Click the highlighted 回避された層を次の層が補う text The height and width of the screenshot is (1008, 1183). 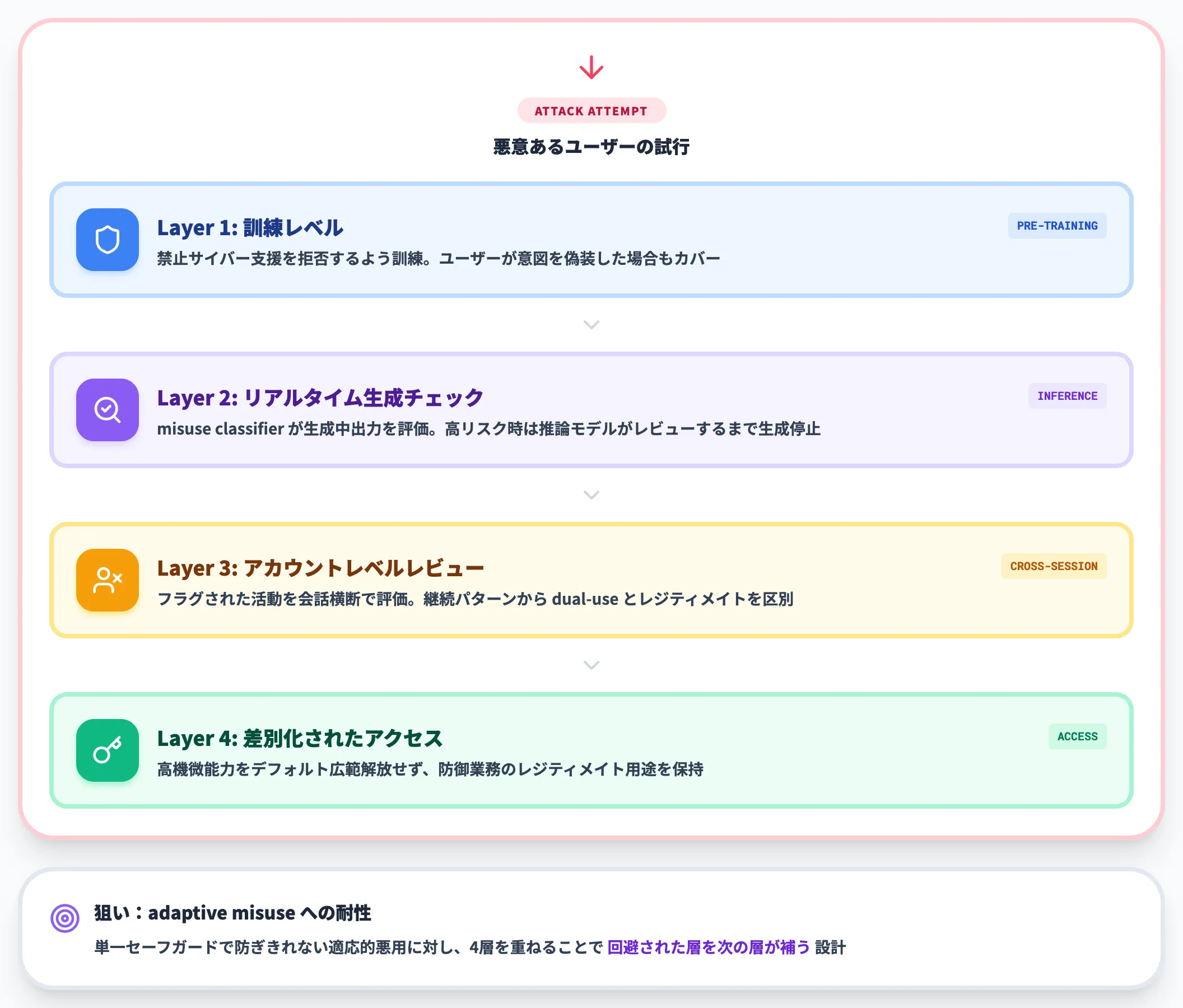[x=709, y=948]
